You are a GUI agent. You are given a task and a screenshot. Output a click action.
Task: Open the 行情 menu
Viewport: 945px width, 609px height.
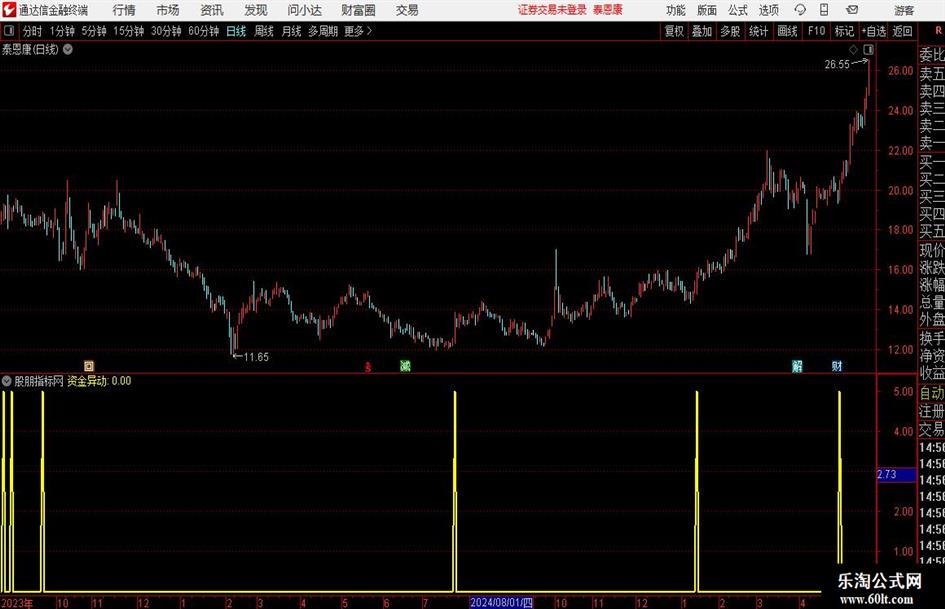[x=124, y=10]
